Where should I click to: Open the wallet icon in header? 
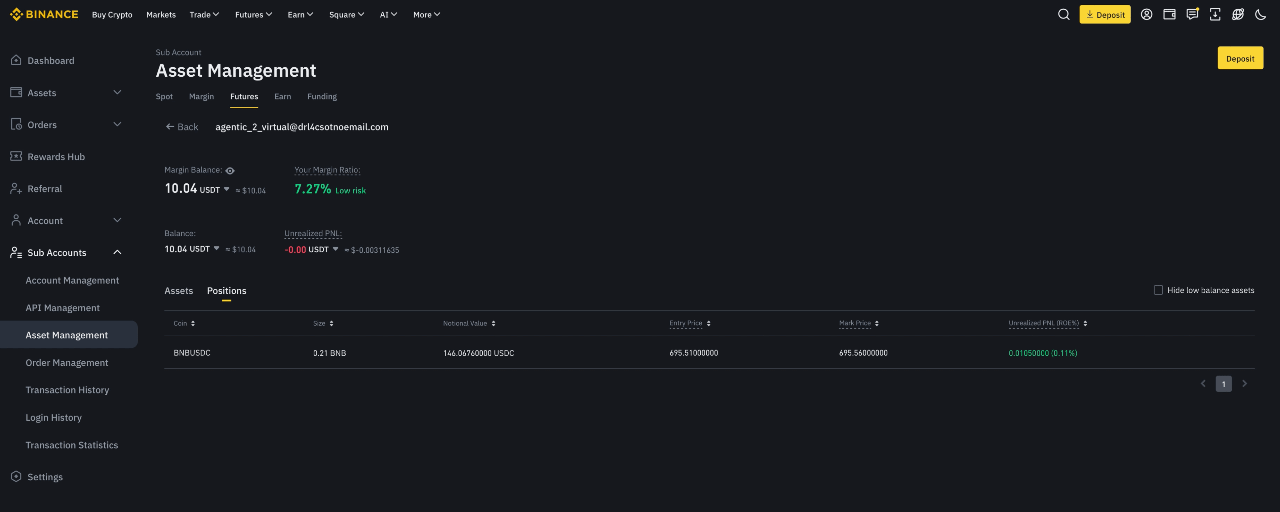coord(1169,14)
